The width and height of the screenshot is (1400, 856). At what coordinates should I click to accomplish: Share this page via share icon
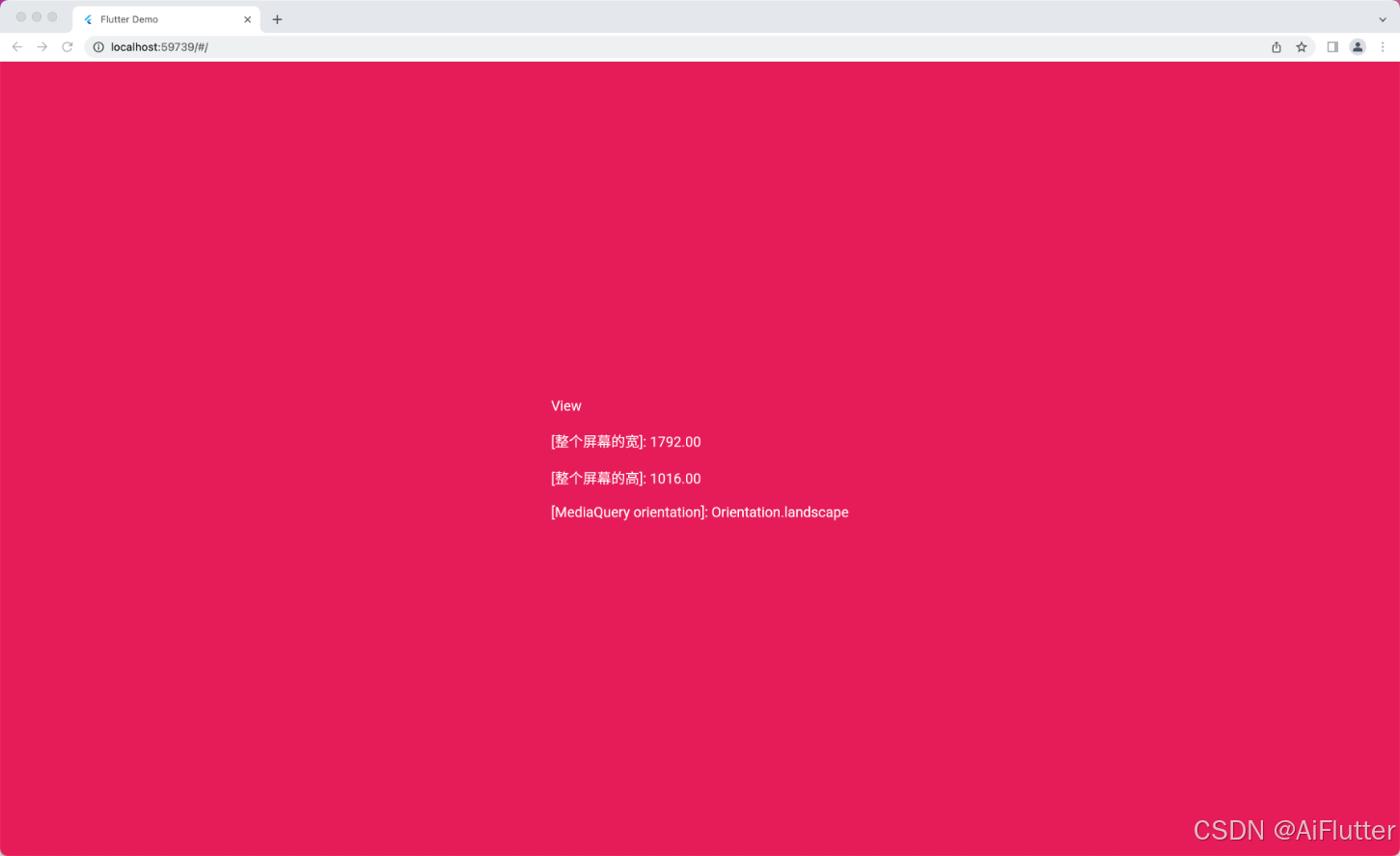[x=1276, y=46]
